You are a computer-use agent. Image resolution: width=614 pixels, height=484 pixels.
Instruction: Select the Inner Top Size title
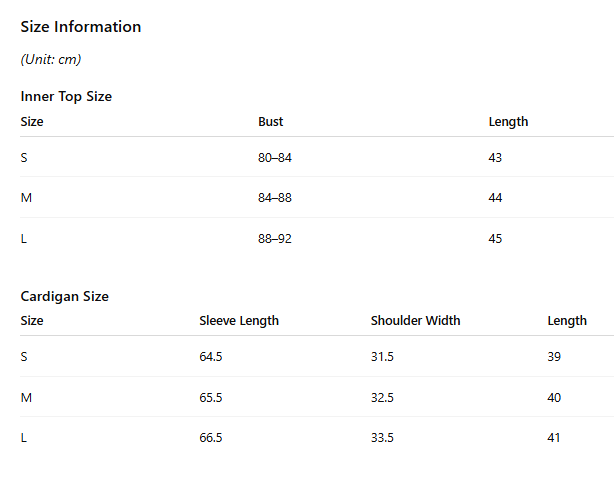tap(66, 96)
